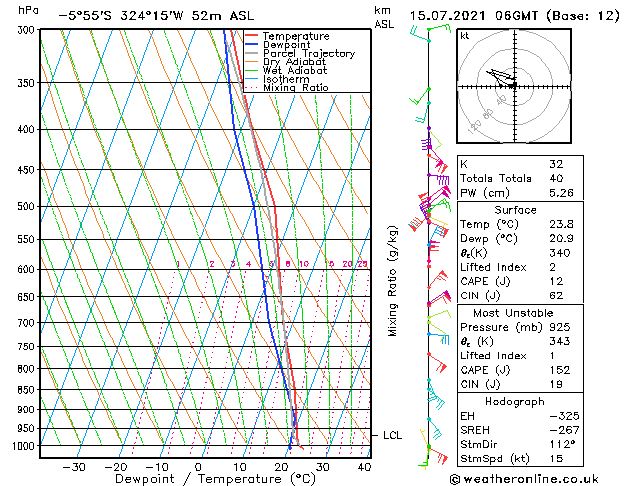Viewport: 629px width, 486px height.
Task: Click the hodograph wind arrow center
Action: pyautogui.click(x=500, y=78)
